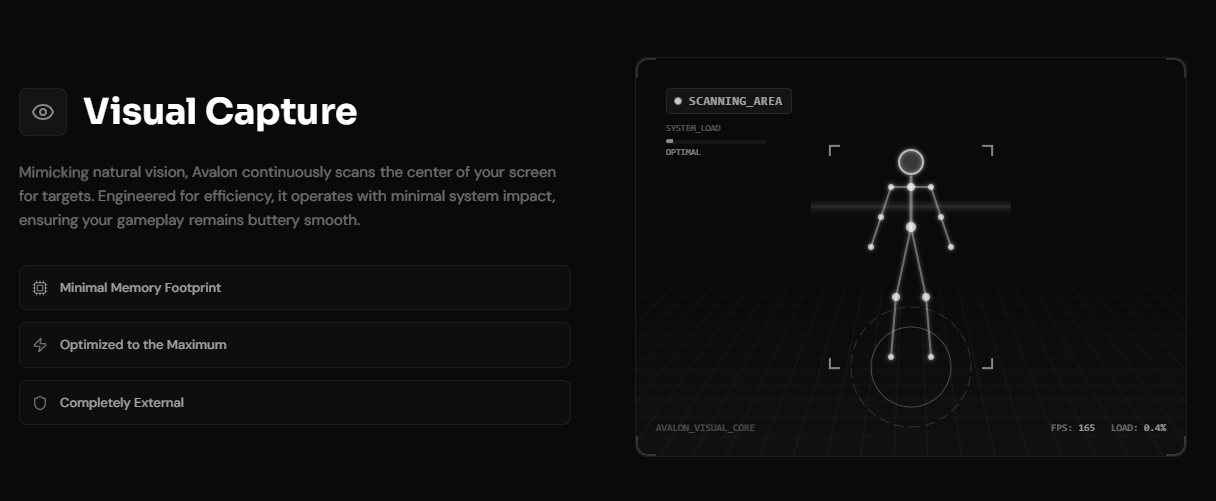This screenshot has height=501, width=1216.
Task: Click the chip icon for Minimal Memory Footprint
Action: click(x=40, y=288)
